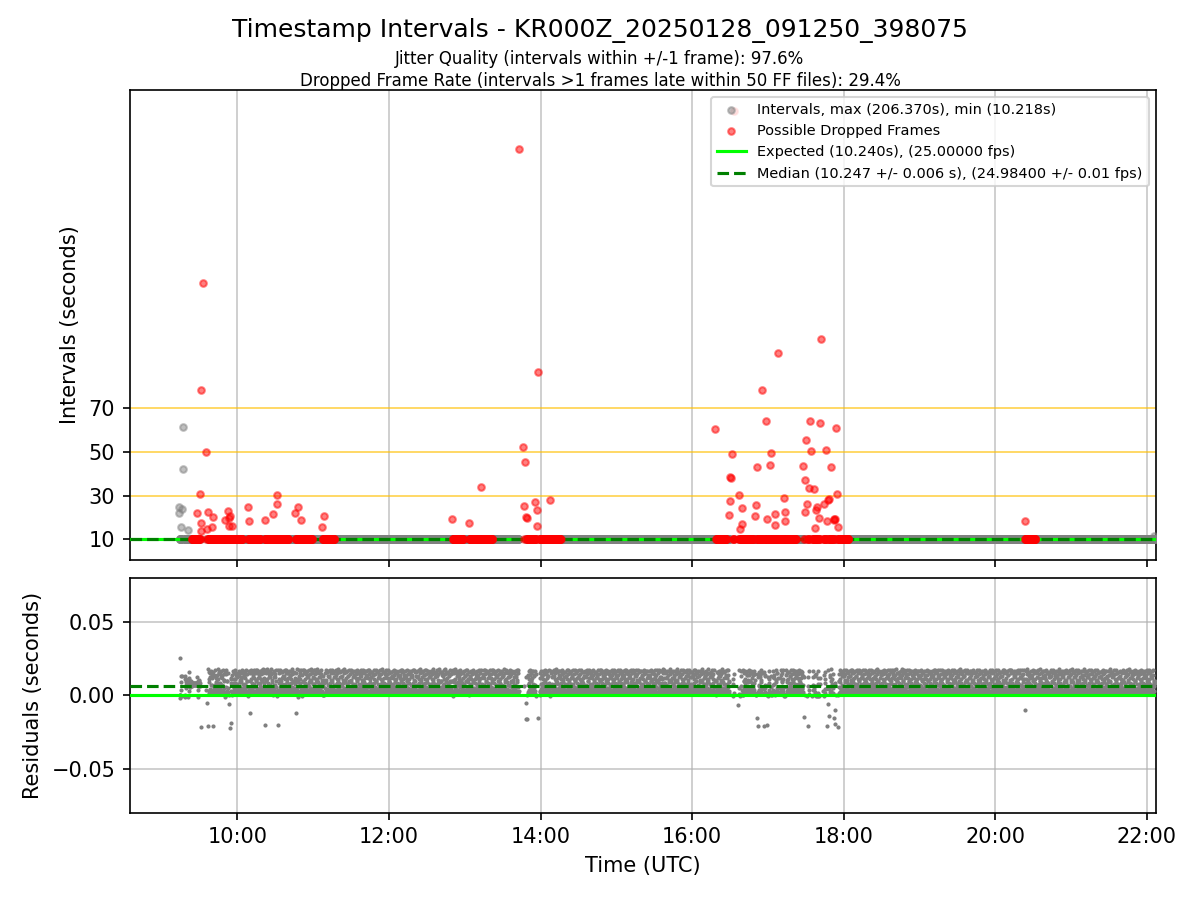This screenshot has height=900, width=1200.
Task: Click the 10:00 time tick label
Action: [x=237, y=836]
